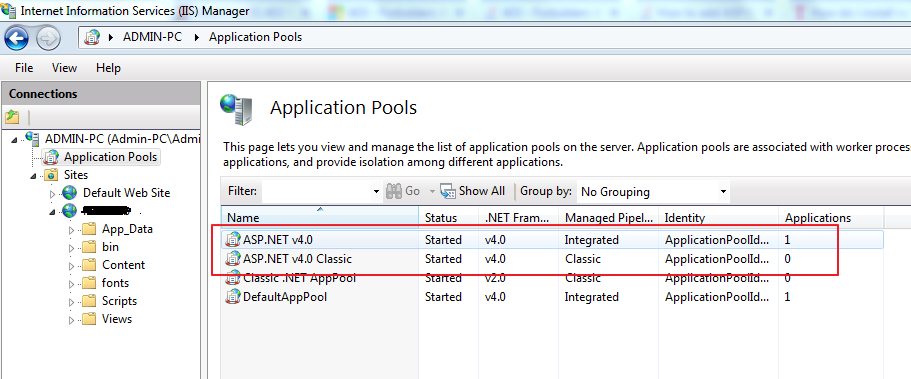Sort by the Applications column header
The width and height of the screenshot is (911, 379).
[831, 218]
